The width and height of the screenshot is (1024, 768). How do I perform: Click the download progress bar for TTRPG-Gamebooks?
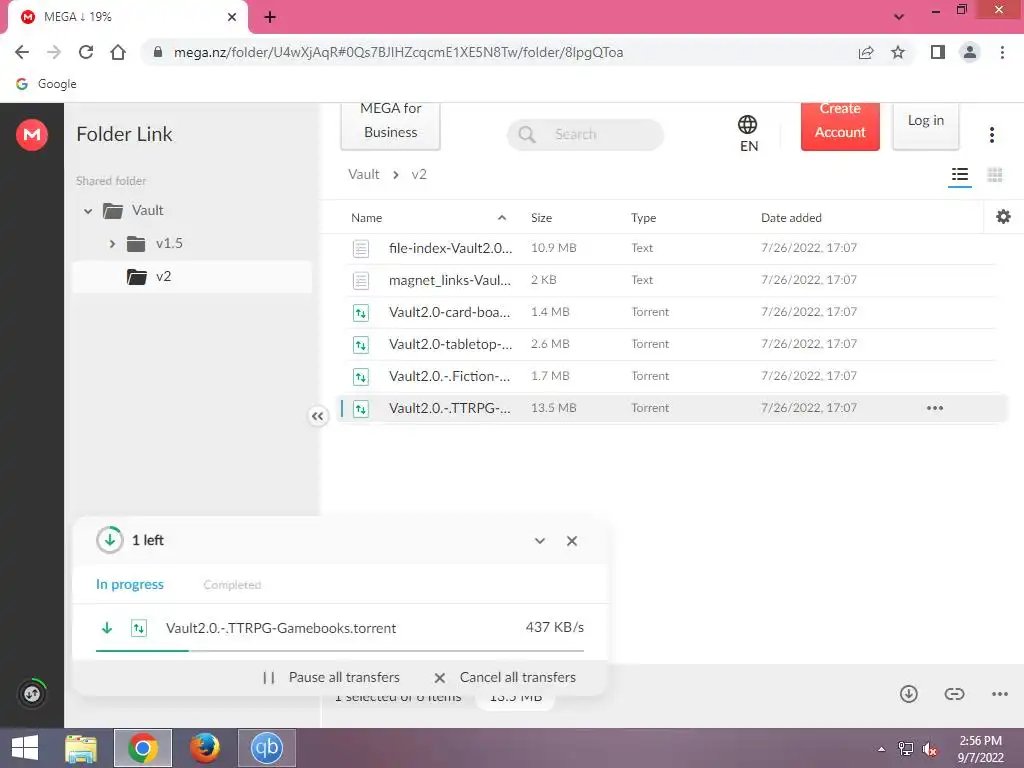[x=340, y=650]
